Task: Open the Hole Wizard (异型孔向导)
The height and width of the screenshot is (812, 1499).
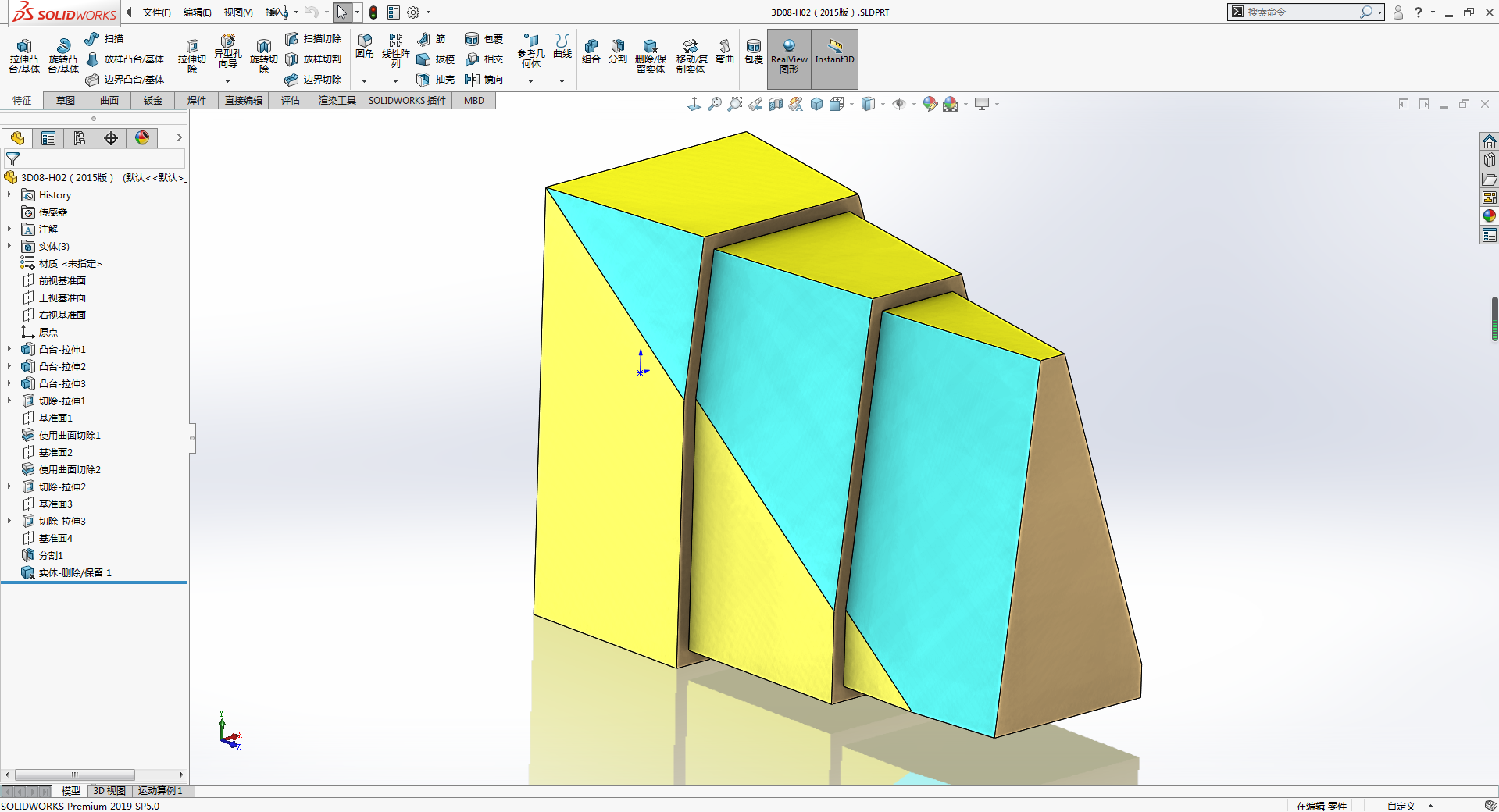Action: click(227, 52)
